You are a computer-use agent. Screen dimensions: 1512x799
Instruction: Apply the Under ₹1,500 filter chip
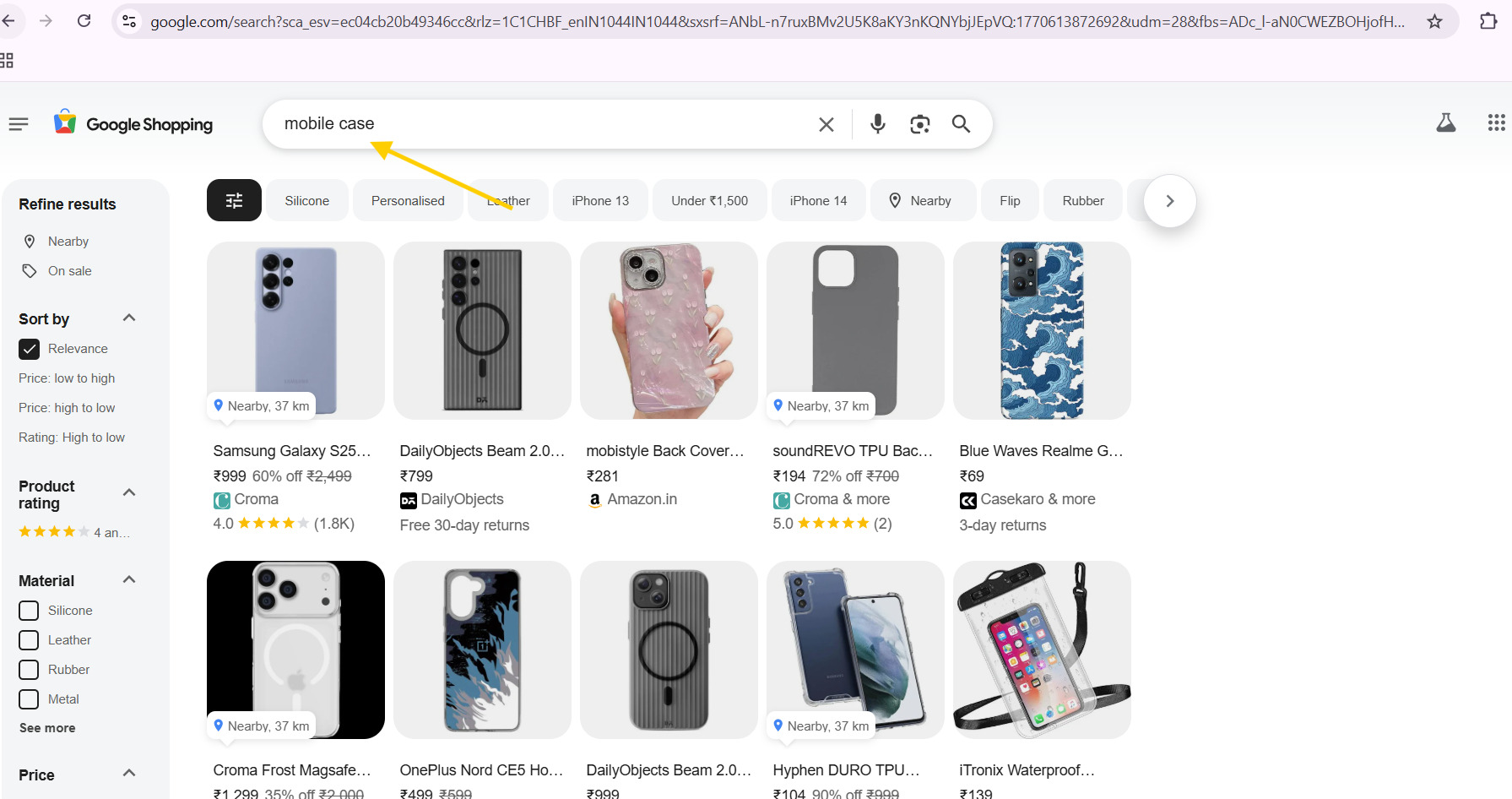coord(709,200)
